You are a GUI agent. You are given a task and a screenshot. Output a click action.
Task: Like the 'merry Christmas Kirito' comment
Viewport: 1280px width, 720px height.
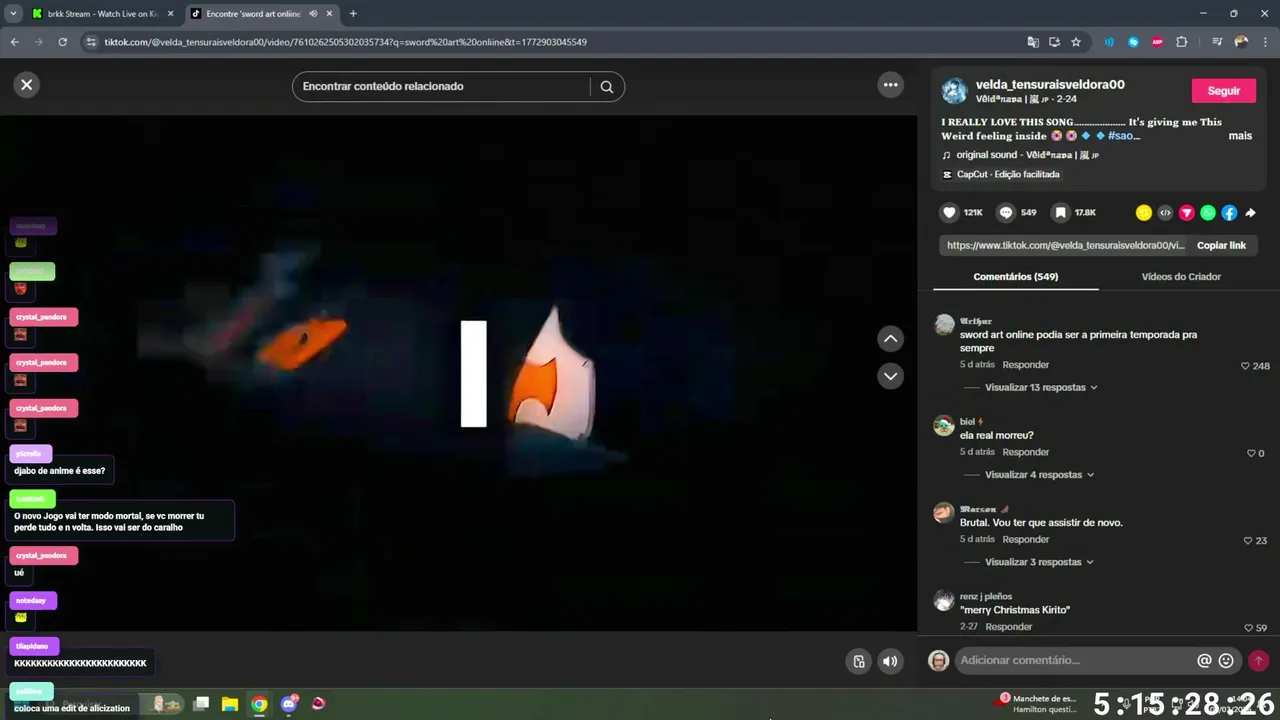1248,628
